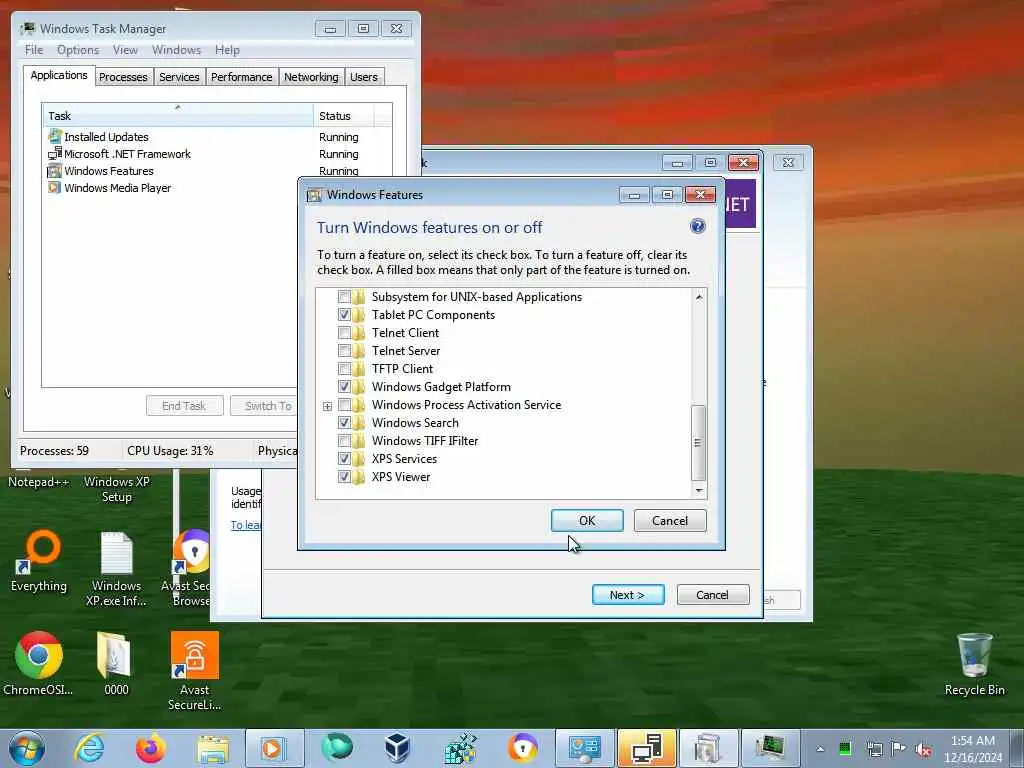
Task: Click the features list scrollbar thumb
Action: (698, 442)
